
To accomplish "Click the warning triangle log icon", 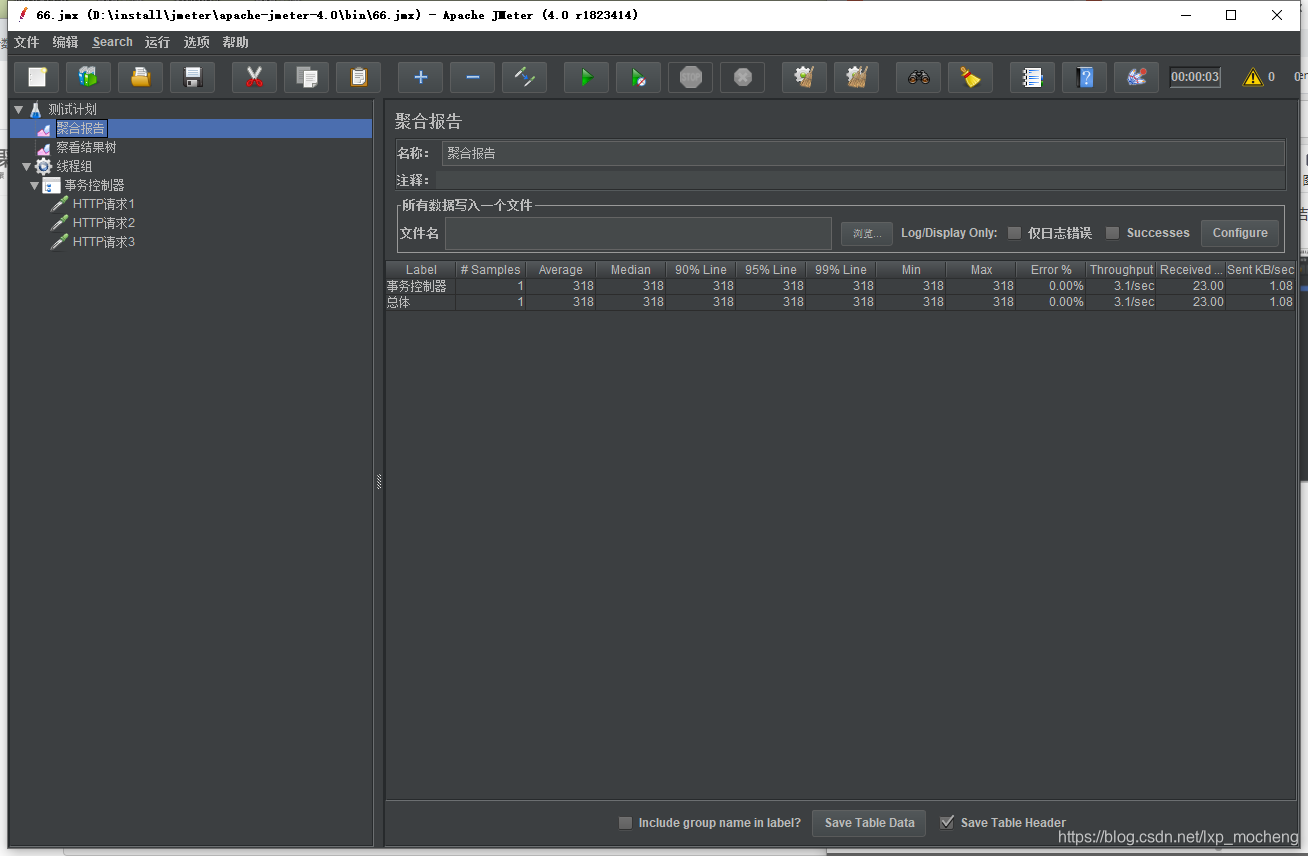I will click(x=1253, y=77).
